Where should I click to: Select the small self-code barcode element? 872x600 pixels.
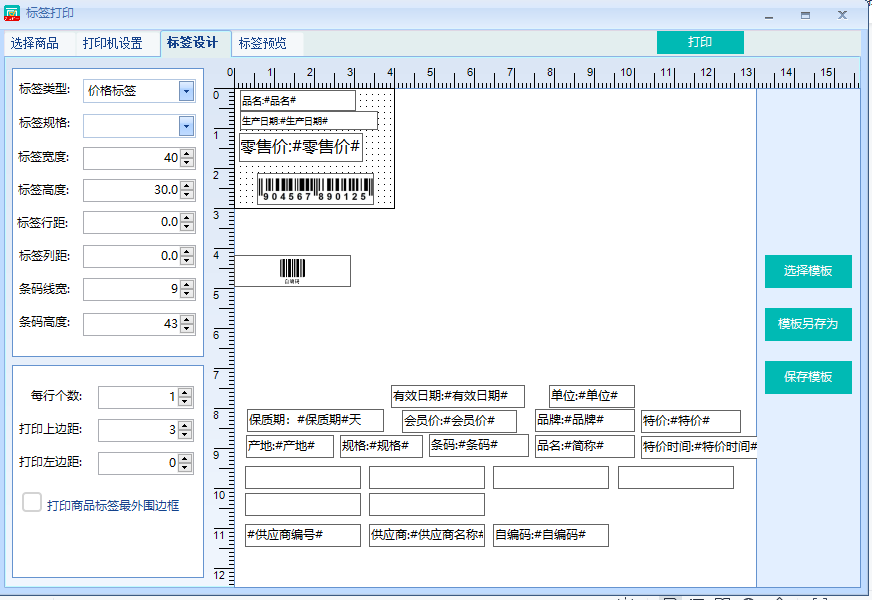point(292,270)
